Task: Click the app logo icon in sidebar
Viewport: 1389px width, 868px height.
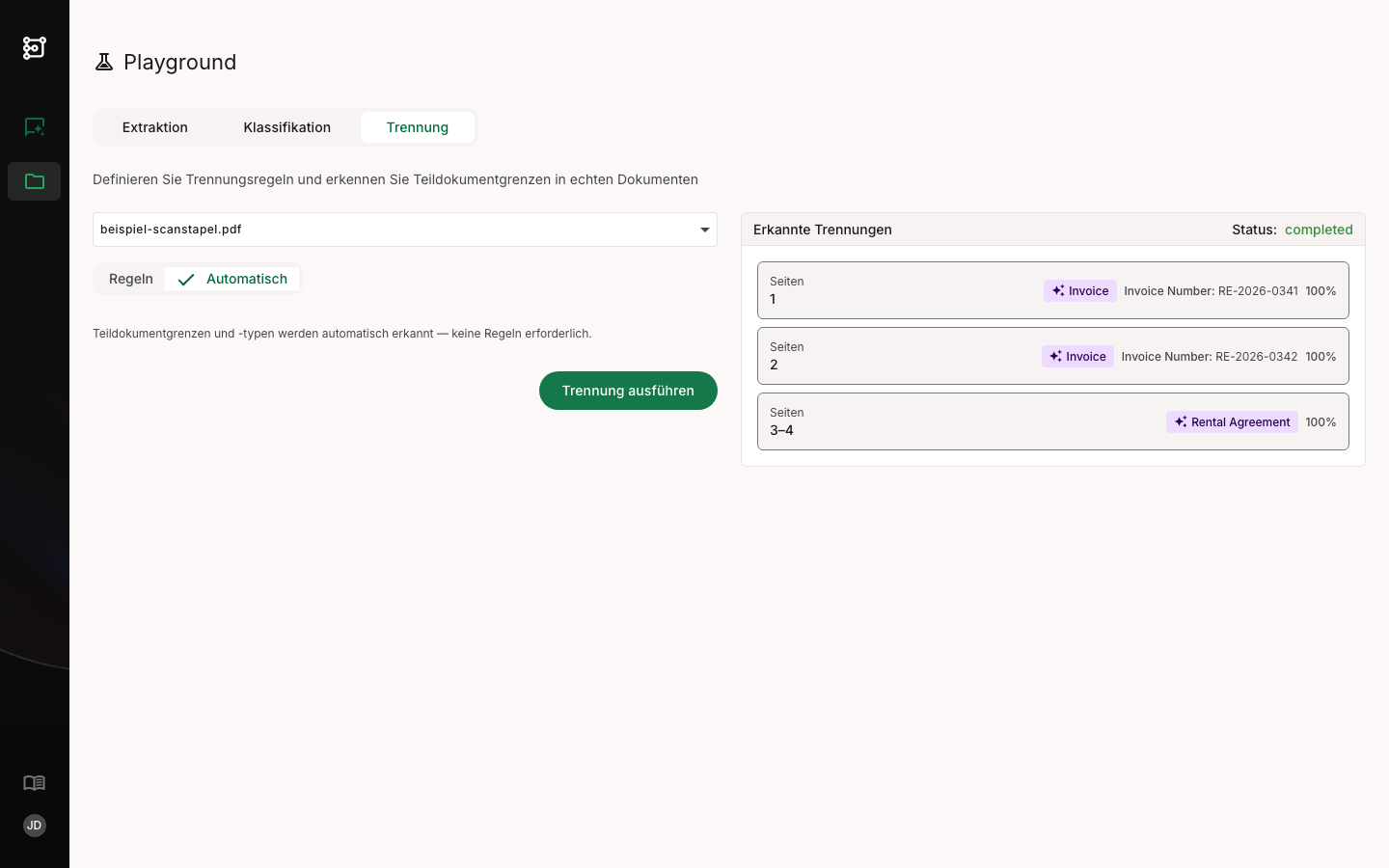Action: click(35, 47)
